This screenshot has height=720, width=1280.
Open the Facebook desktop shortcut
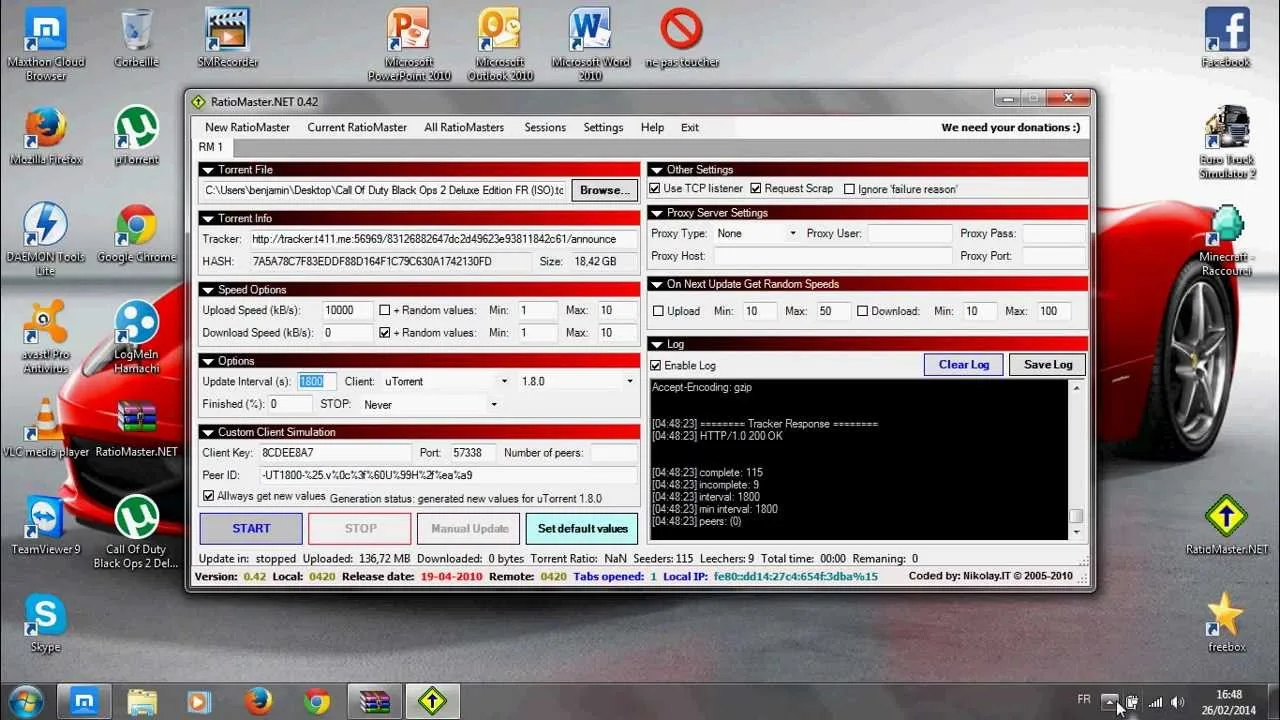click(1227, 40)
